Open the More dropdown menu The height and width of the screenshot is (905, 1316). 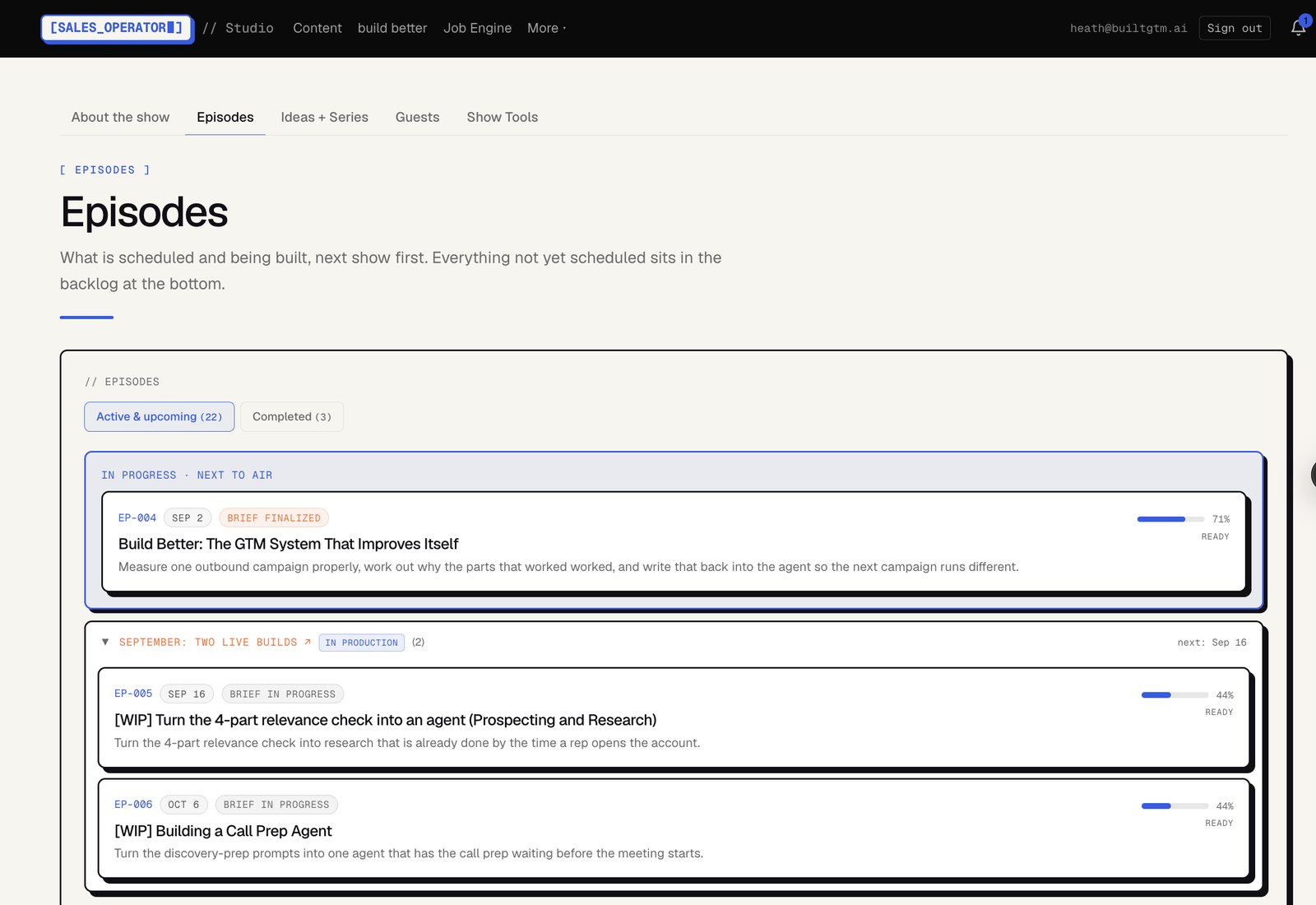click(546, 28)
